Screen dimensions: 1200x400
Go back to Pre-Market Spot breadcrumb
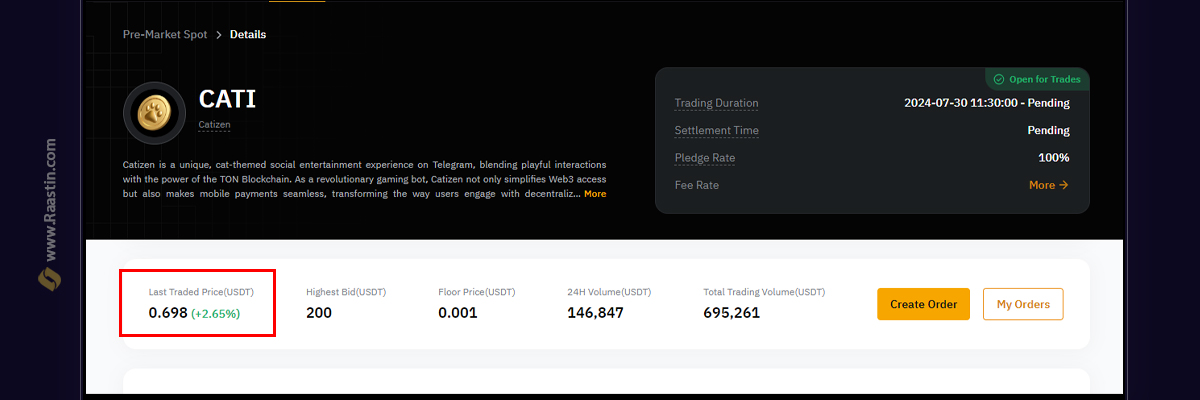tap(165, 34)
